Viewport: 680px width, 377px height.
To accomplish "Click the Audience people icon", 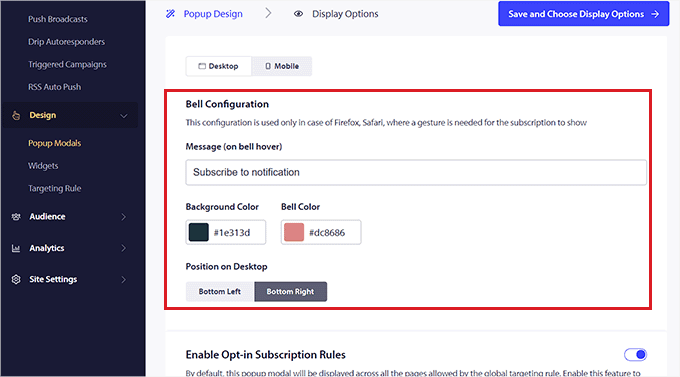I will (16, 216).
